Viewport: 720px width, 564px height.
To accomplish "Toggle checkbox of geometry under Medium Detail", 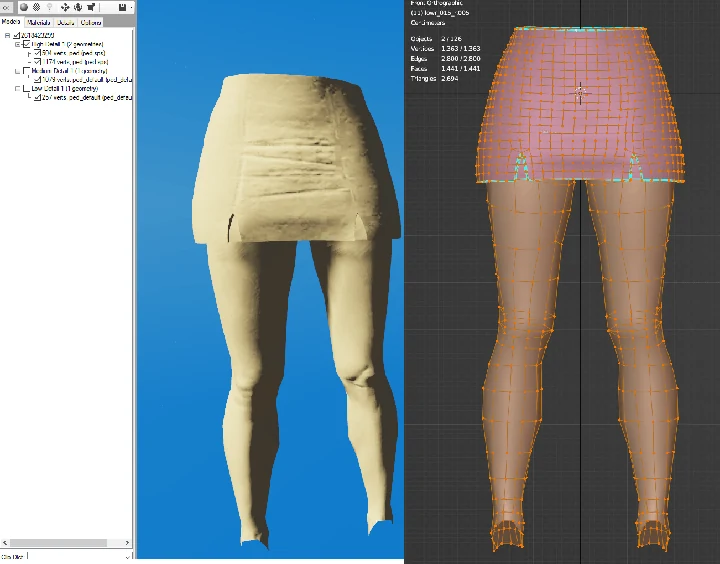I will (38, 79).
